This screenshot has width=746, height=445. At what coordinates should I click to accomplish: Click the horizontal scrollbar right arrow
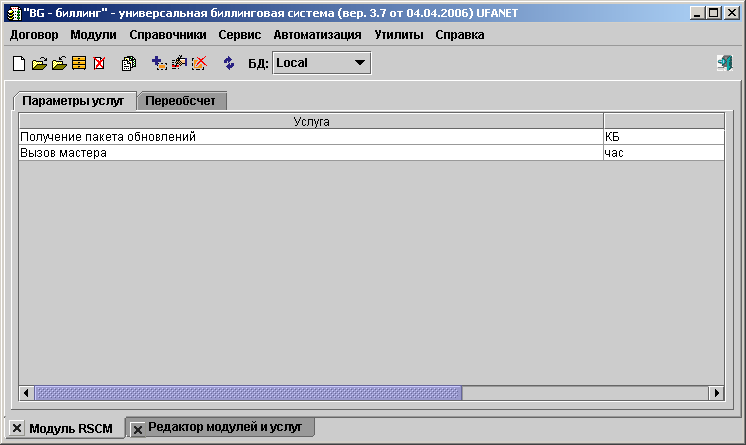pos(716,393)
